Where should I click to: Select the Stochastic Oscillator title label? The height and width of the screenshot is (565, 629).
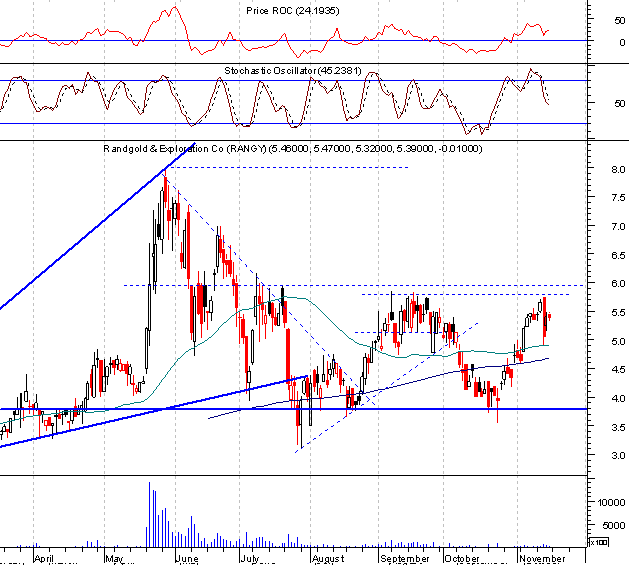293,71
